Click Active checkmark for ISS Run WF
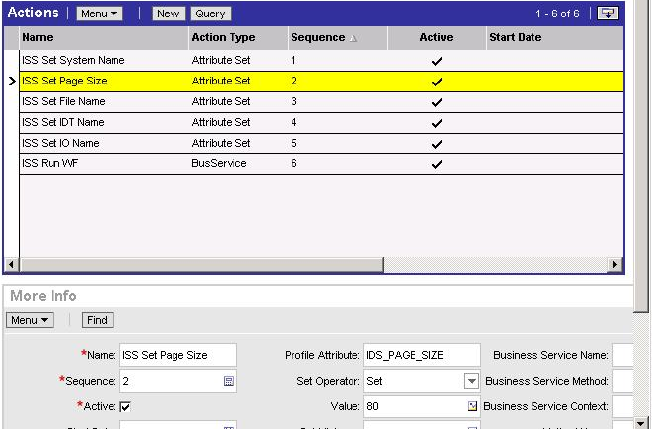Screen dimensions: 657x432 coord(436,164)
